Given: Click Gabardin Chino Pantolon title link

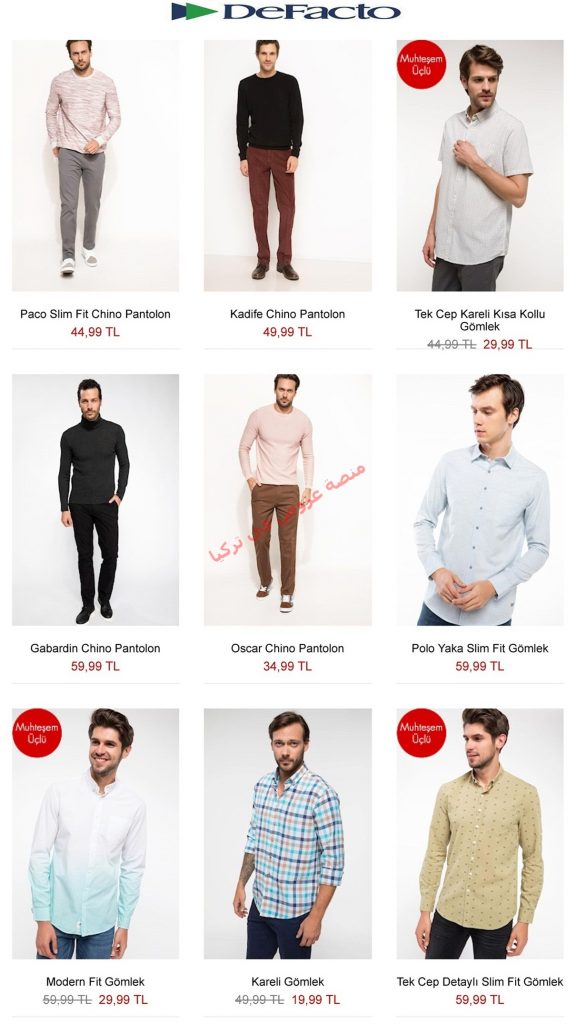Looking at the screenshot, I should [95, 648].
